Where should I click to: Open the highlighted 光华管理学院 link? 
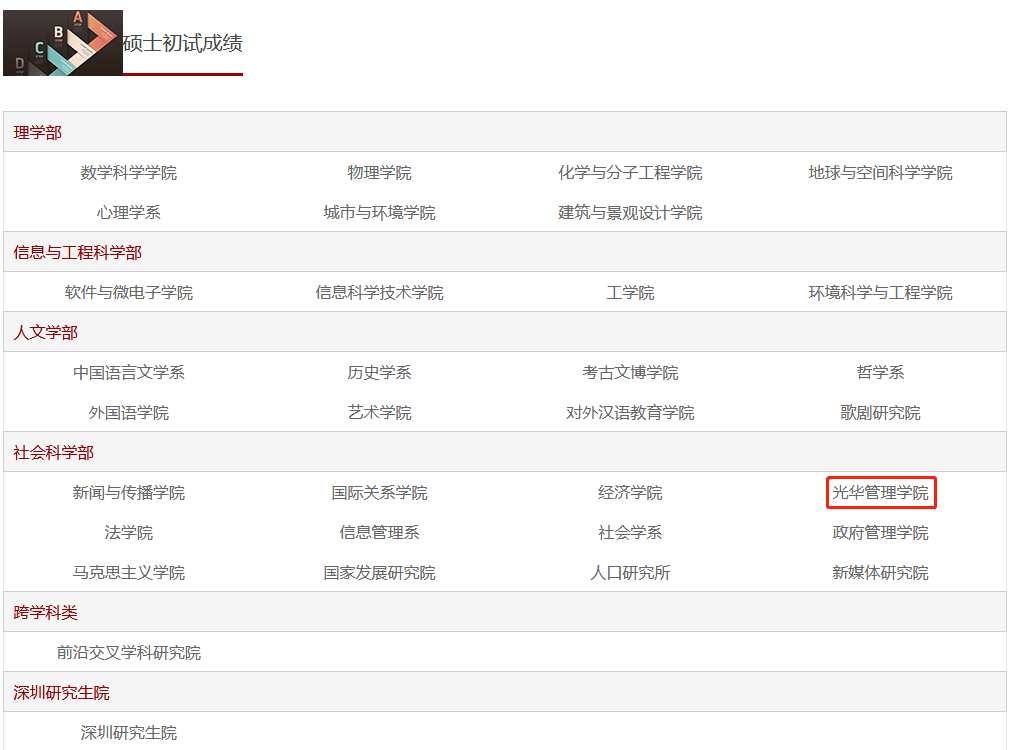coord(880,493)
